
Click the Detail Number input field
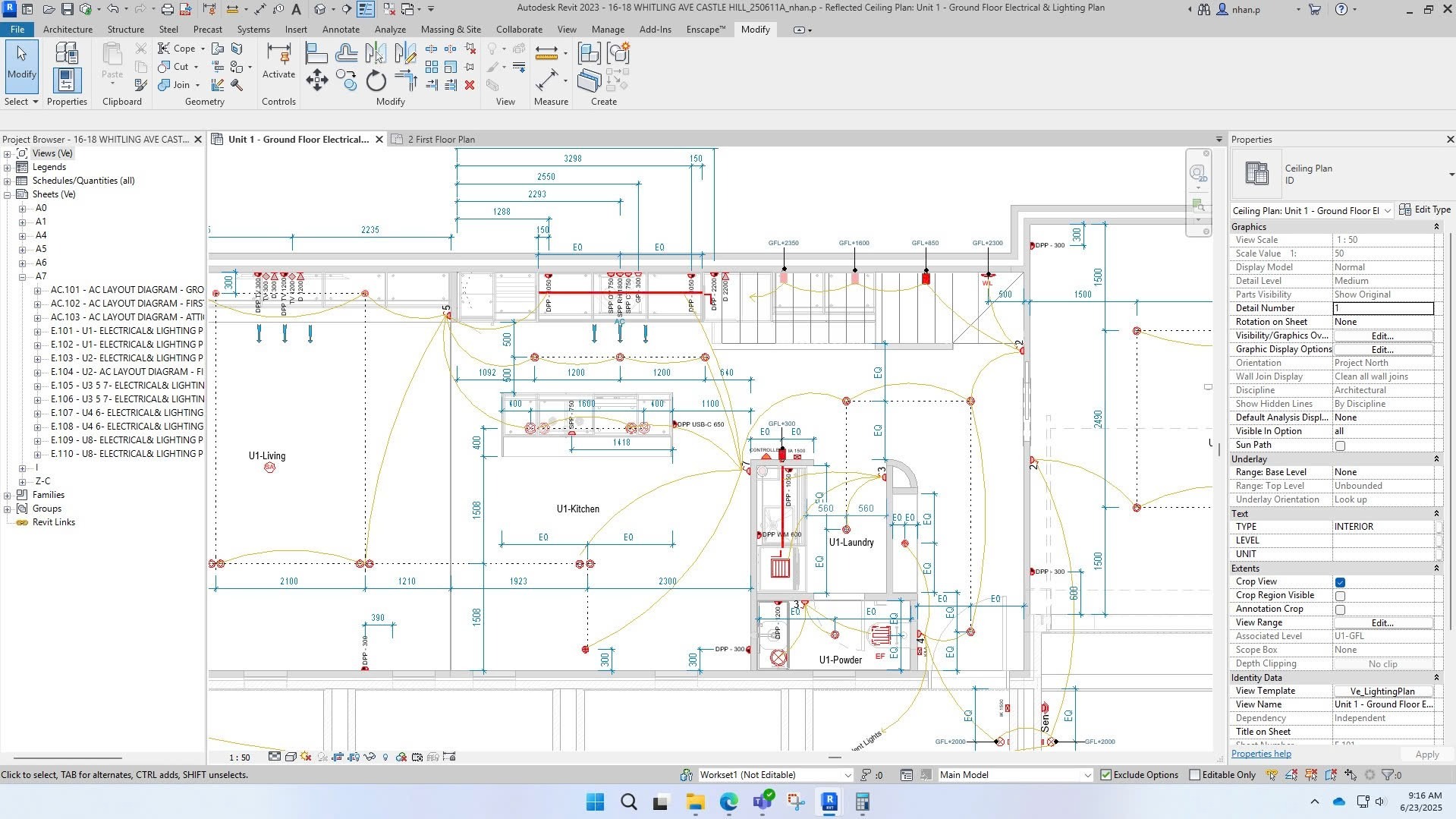[x=1382, y=308]
